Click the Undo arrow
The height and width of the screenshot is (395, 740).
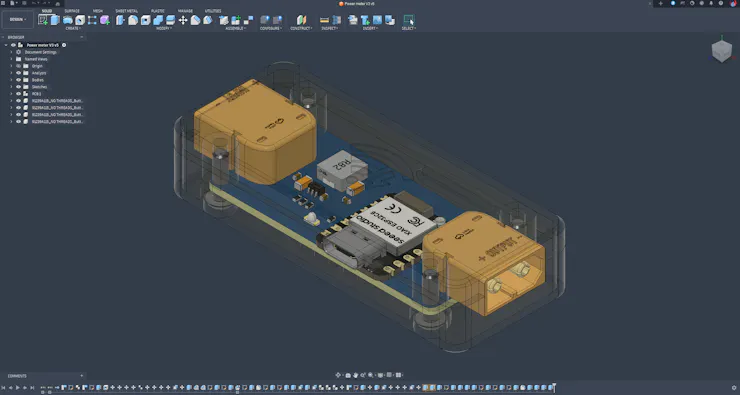(35, 3)
